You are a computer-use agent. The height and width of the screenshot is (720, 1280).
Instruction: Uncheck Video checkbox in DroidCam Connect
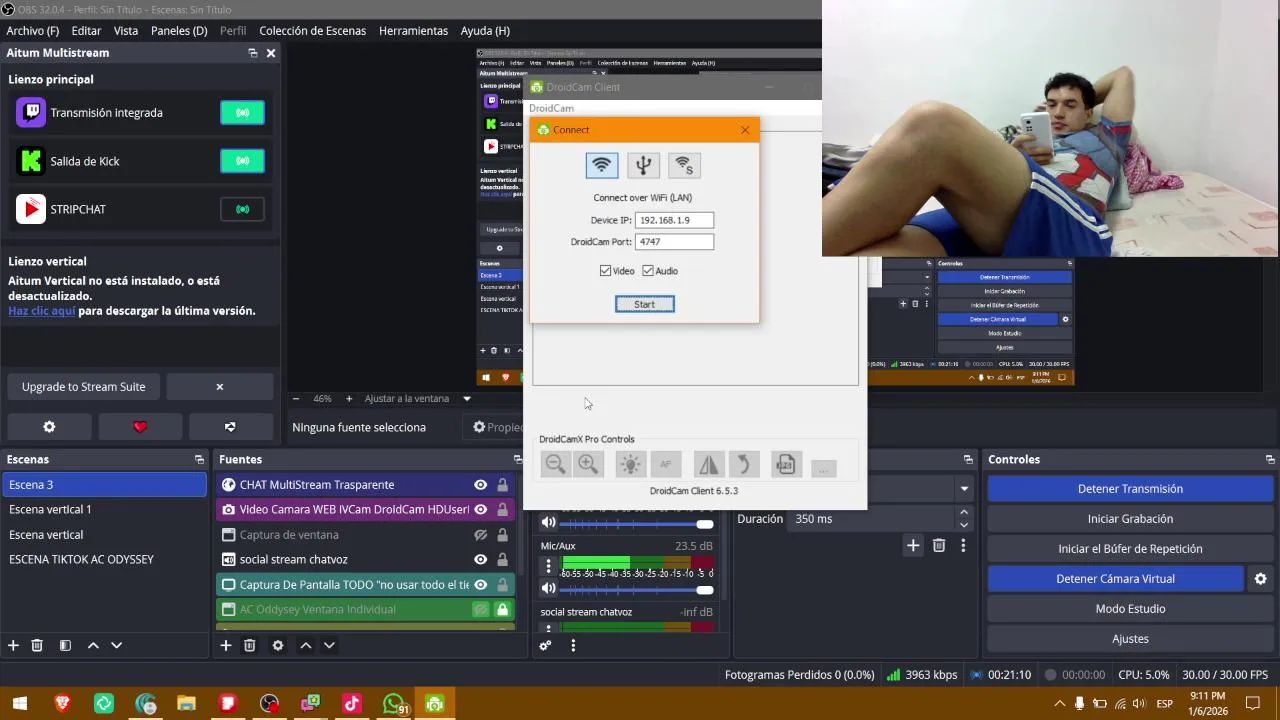[605, 271]
